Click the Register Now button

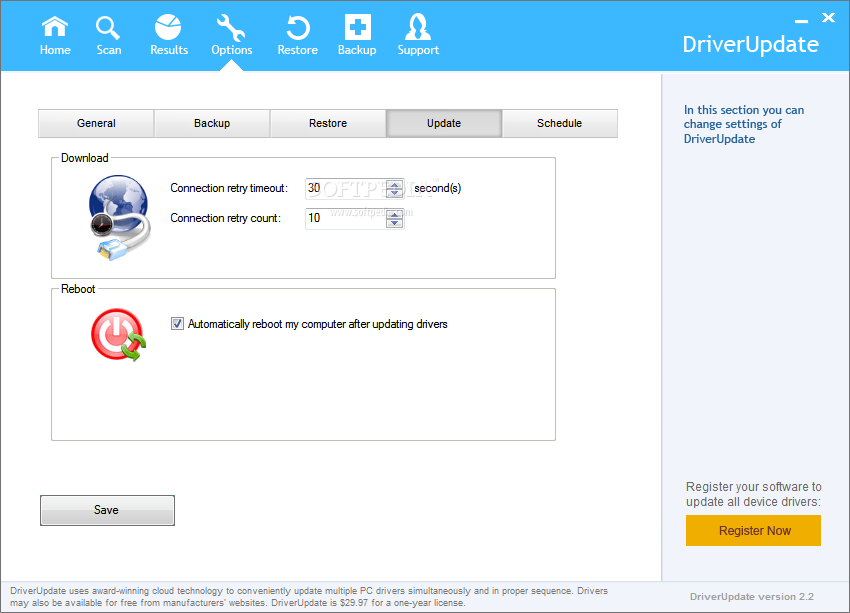[x=753, y=531]
